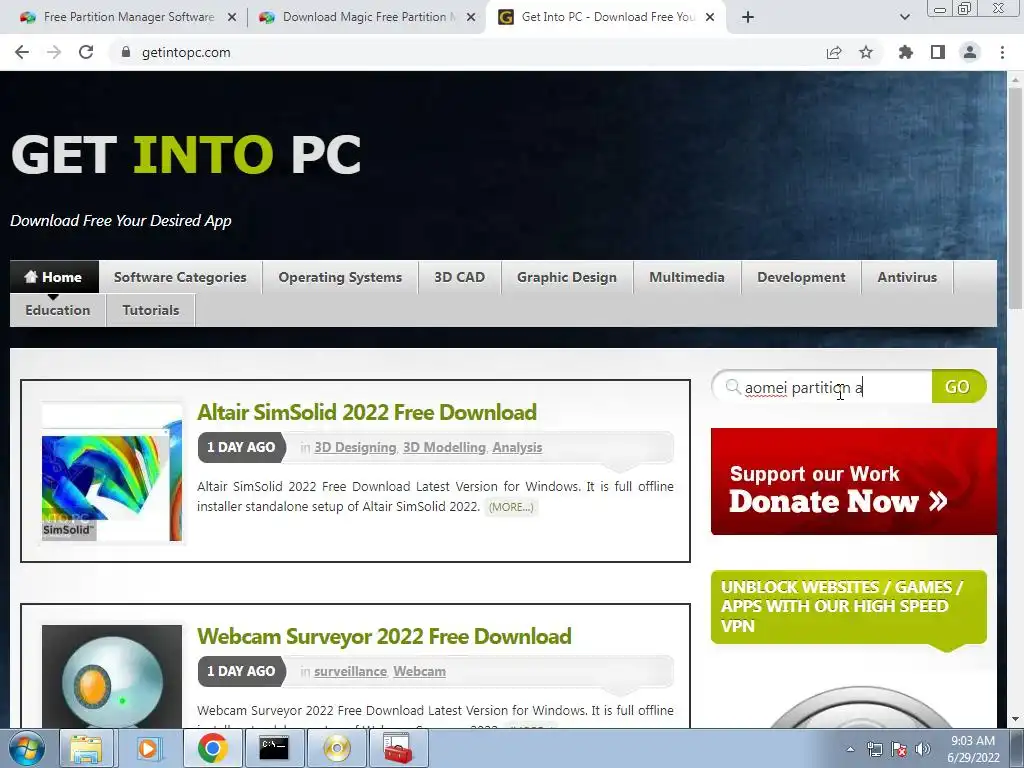Click the Action Center flag icon
1024x768 pixels.
(x=899, y=750)
